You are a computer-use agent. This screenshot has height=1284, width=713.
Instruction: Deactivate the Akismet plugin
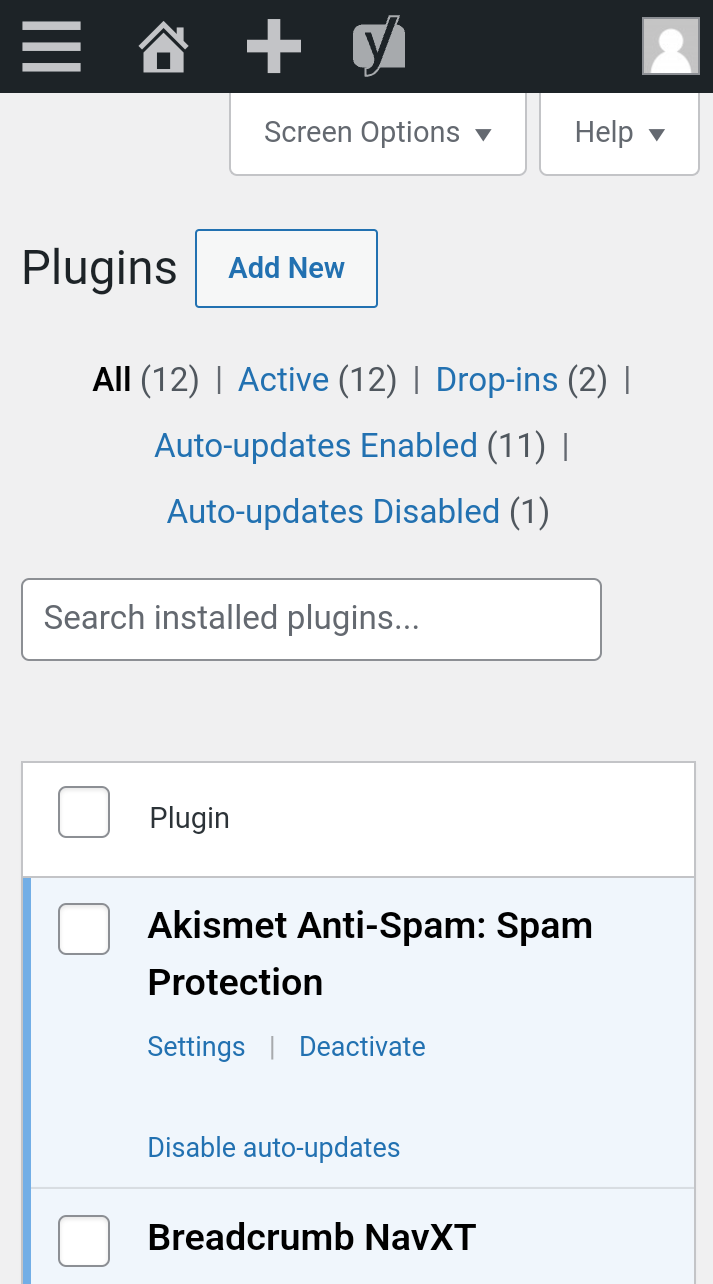tap(362, 1047)
